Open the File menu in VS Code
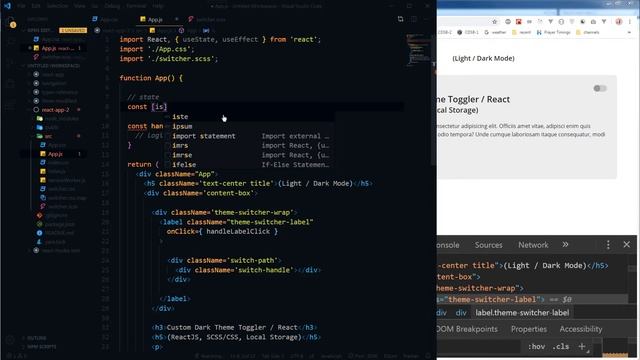 (x=21, y=6)
